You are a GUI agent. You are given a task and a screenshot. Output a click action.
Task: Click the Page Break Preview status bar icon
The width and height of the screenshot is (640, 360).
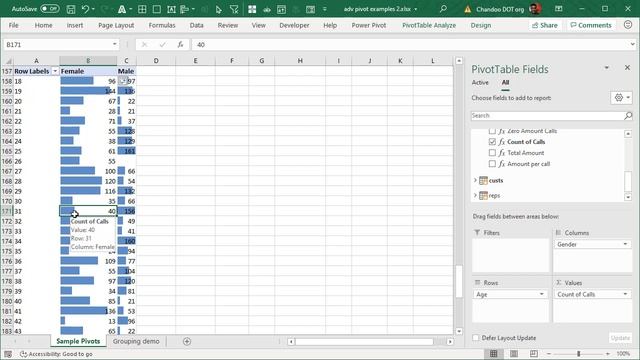(x=533, y=353)
